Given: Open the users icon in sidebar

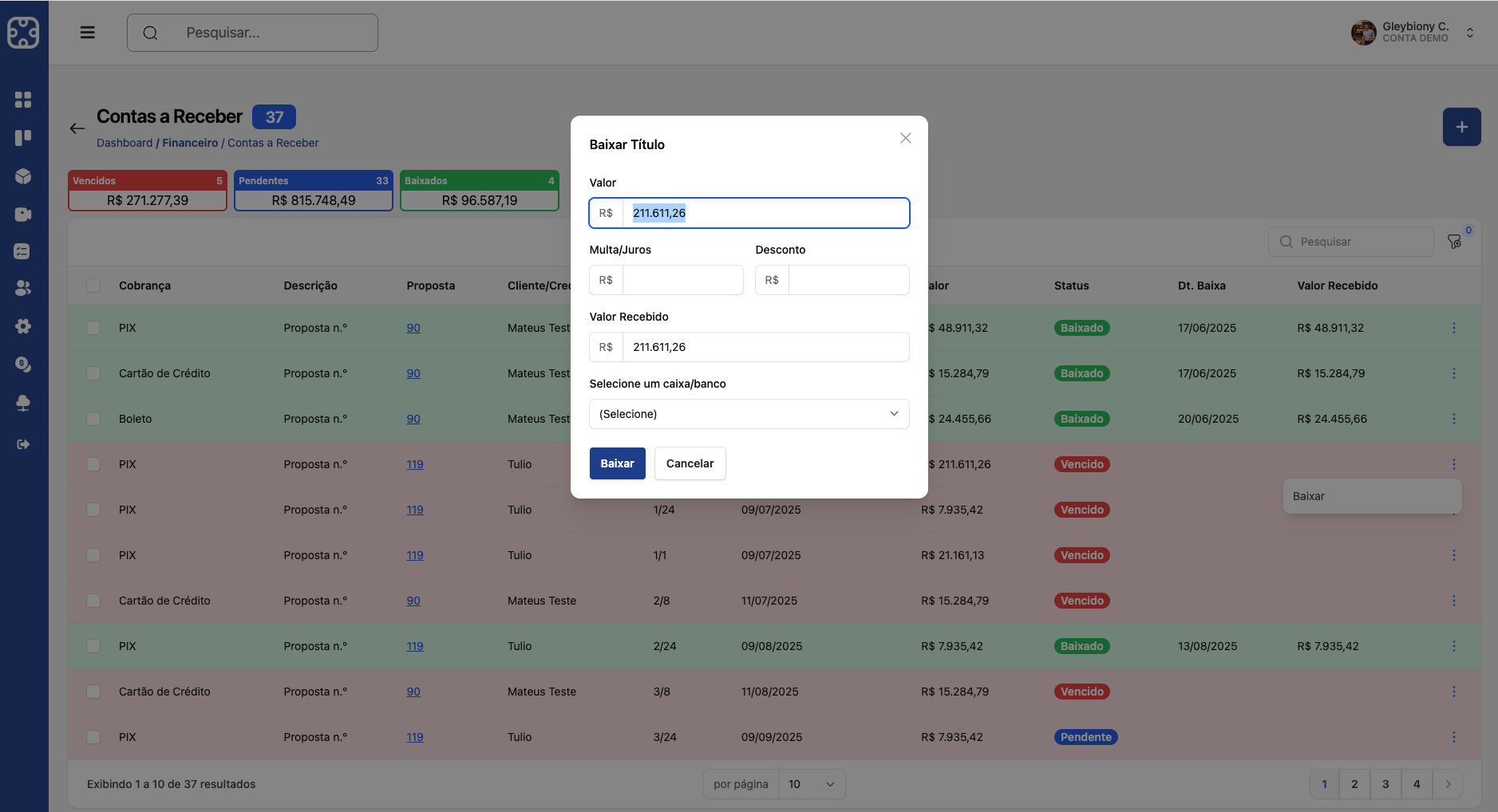Looking at the screenshot, I should (x=23, y=288).
